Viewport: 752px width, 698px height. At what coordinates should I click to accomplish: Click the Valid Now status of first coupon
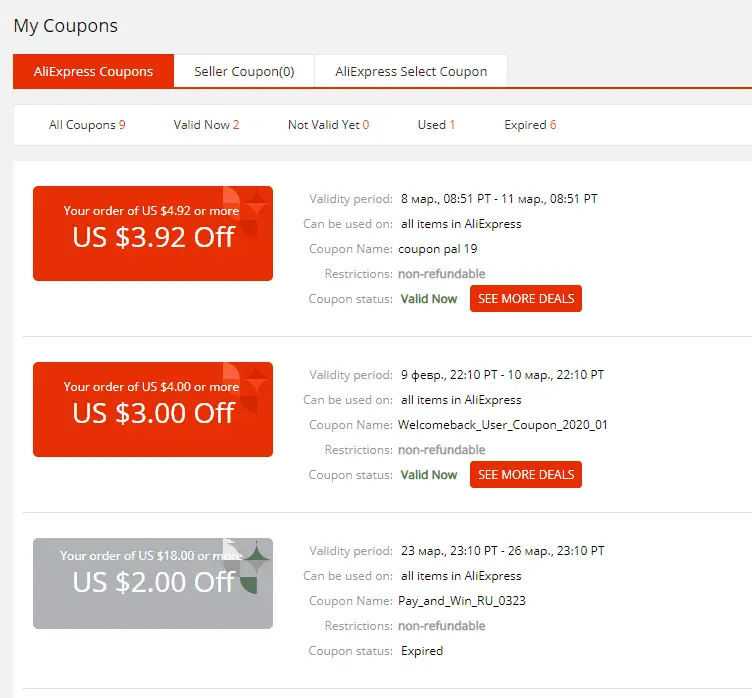(x=429, y=299)
